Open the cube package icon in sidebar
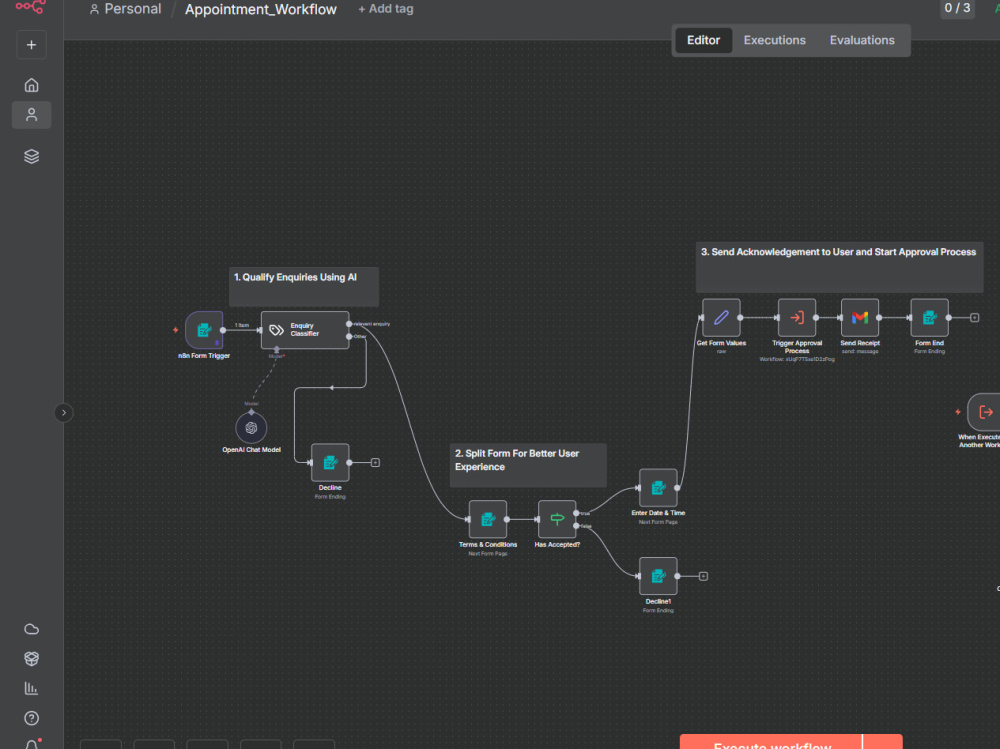This screenshot has height=749, width=1000. [x=31, y=658]
